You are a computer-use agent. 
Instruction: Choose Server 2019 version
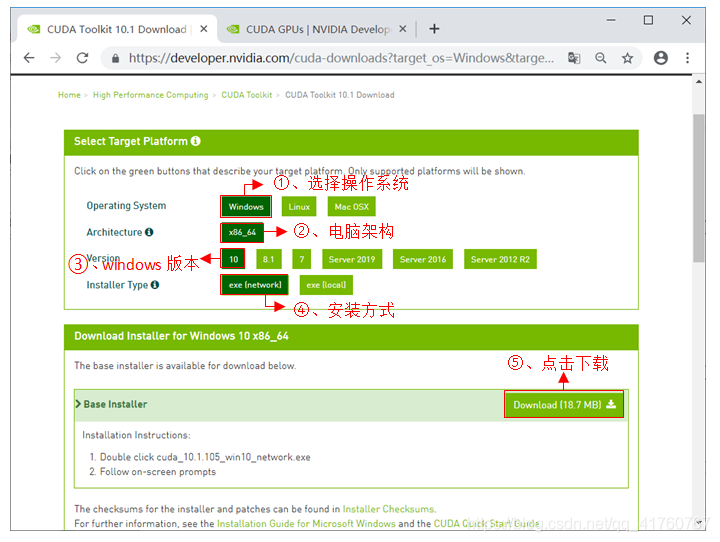click(x=352, y=259)
